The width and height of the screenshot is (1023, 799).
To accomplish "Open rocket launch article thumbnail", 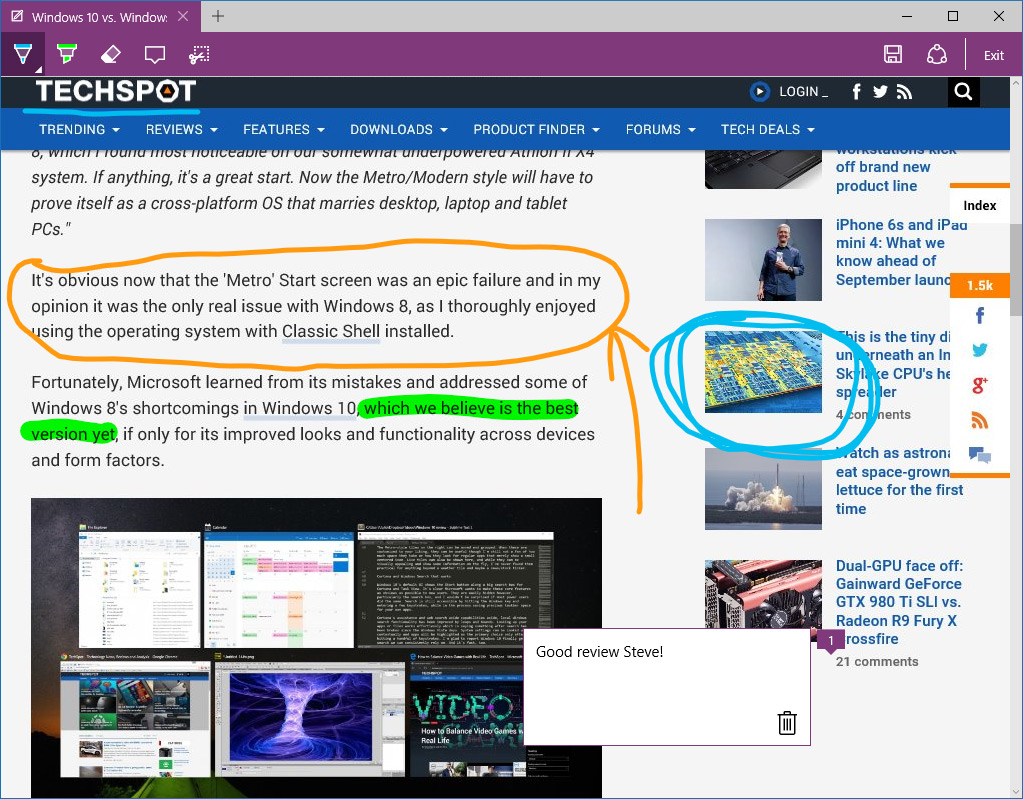I will coord(763,489).
